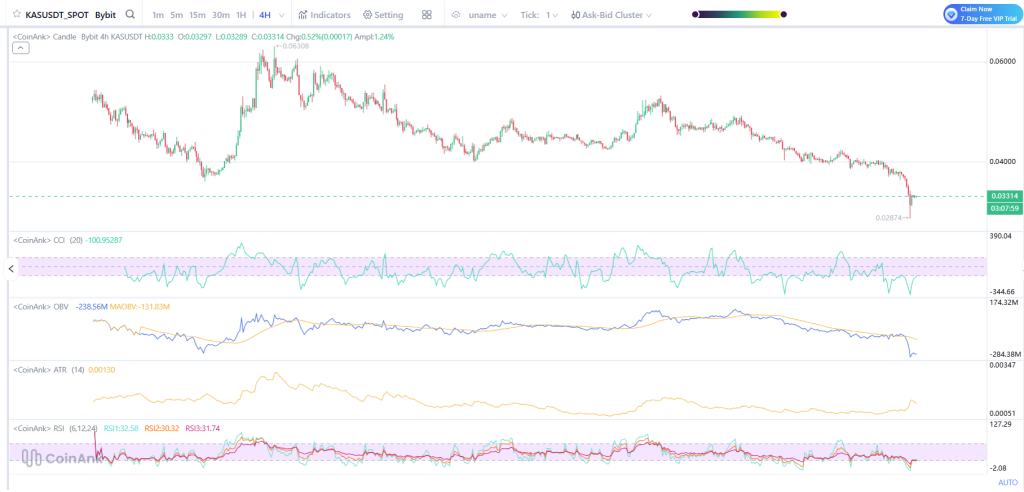Screen dimensions: 1024x492
Task: Switch to the 1H timeframe
Action: [241, 14]
